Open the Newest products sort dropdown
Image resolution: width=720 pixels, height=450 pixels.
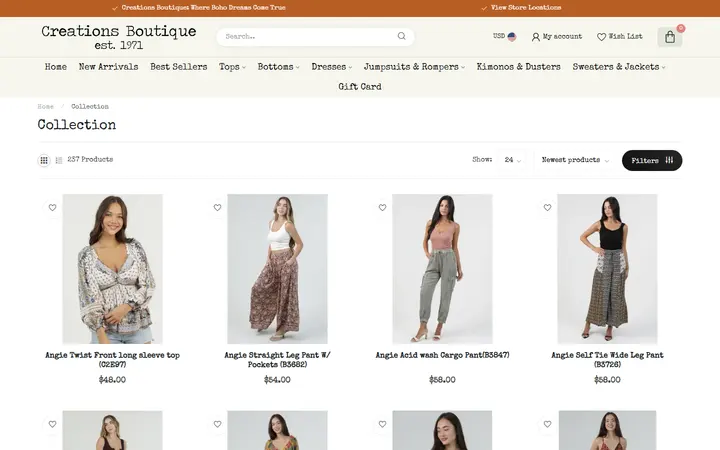(575, 160)
